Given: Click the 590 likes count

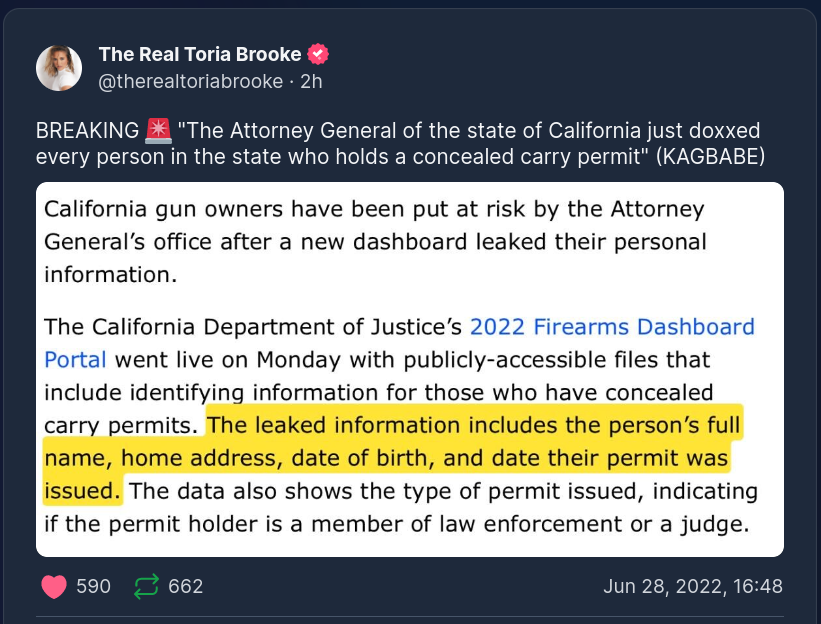Looking at the screenshot, I should click(x=94, y=586).
